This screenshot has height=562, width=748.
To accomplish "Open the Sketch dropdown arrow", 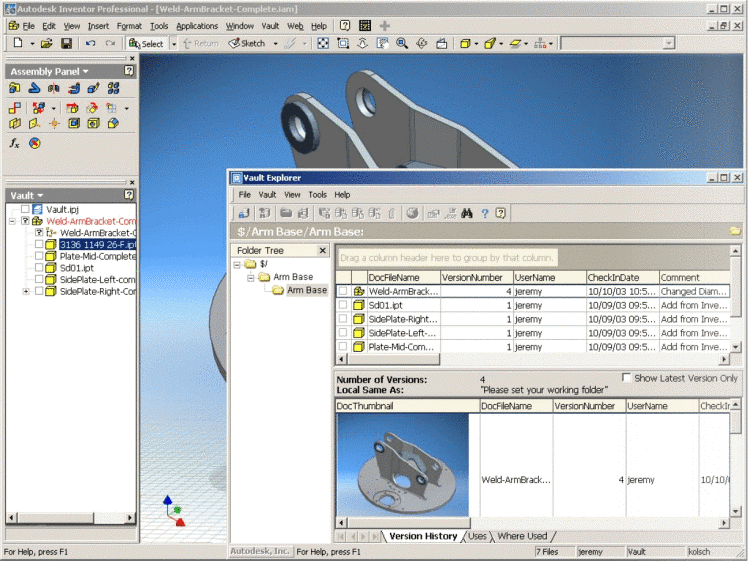I will click(x=275, y=44).
